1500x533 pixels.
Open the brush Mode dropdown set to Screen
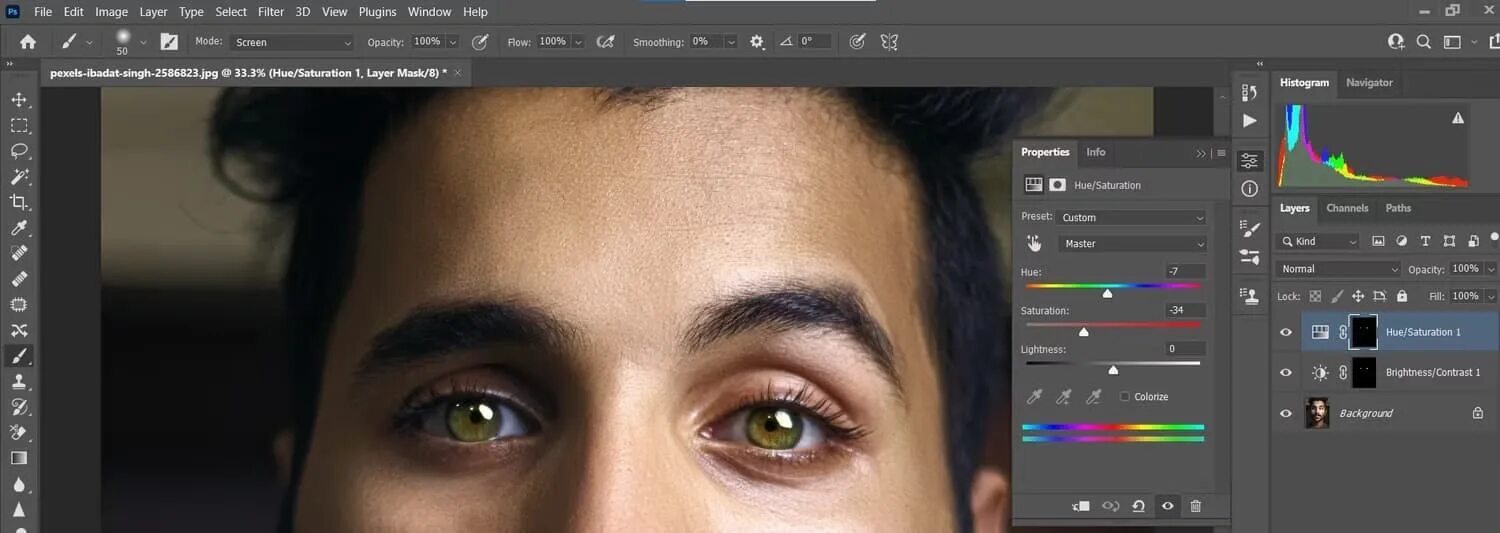tap(292, 42)
